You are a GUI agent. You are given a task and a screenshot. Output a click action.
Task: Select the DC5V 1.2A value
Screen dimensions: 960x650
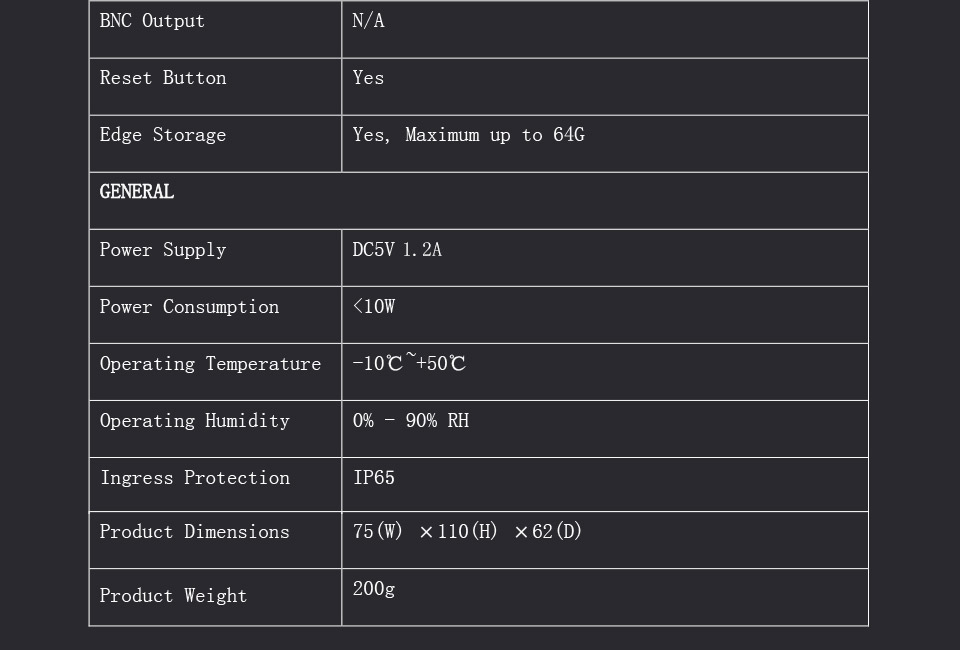(x=397, y=250)
